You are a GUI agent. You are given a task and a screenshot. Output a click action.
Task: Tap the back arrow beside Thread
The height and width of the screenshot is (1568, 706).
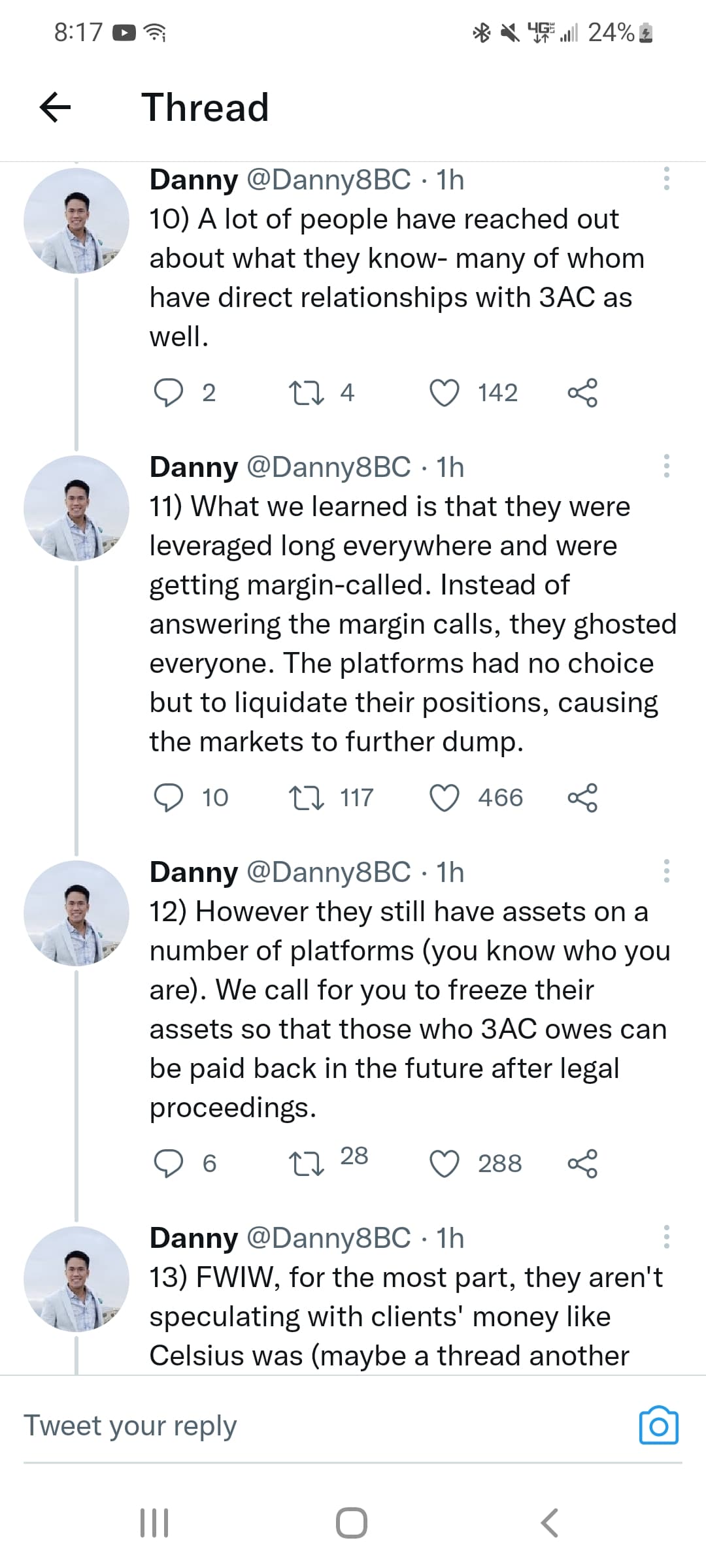(55, 107)
